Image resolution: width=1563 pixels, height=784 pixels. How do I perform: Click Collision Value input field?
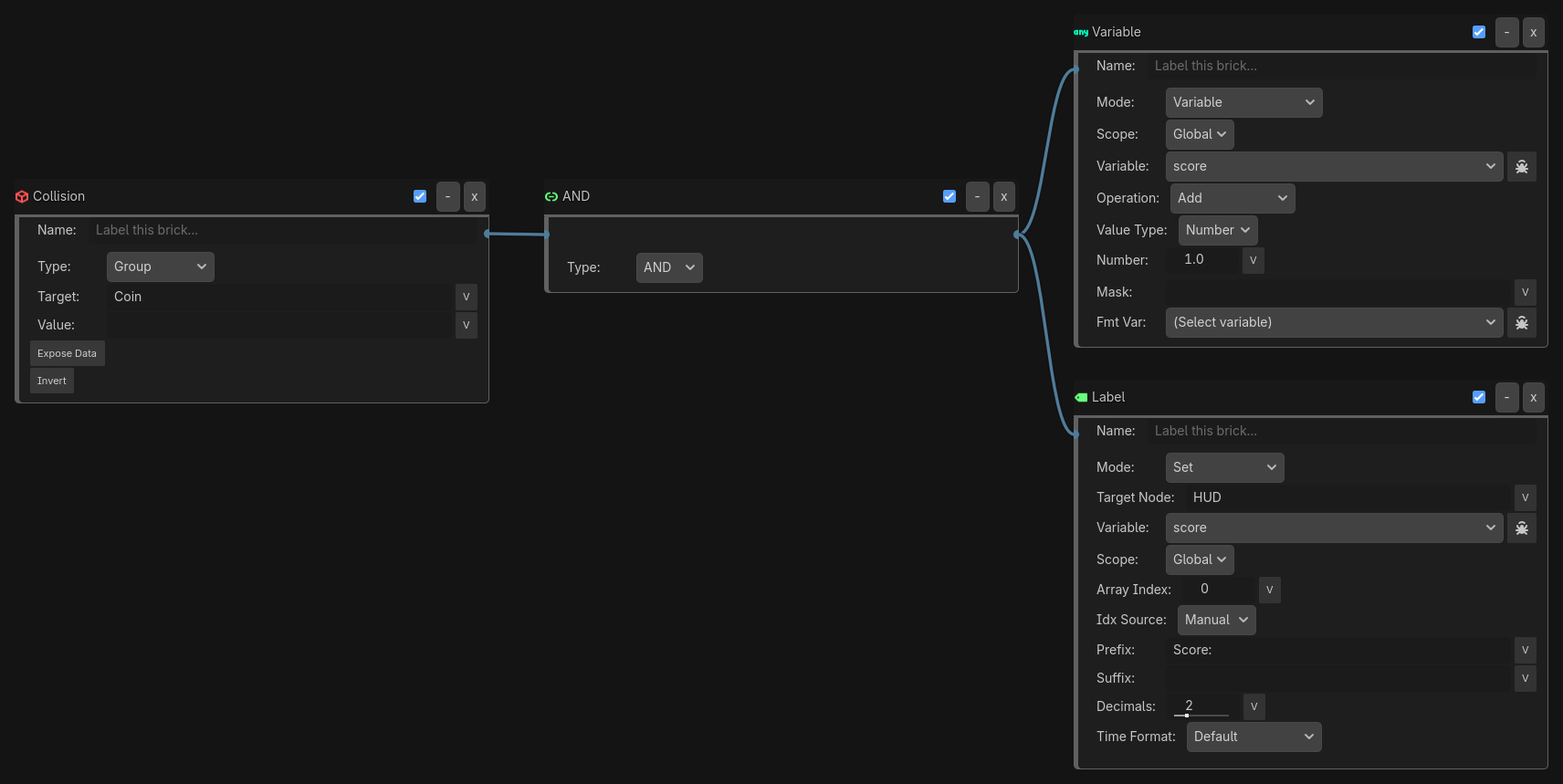[279, 325]
